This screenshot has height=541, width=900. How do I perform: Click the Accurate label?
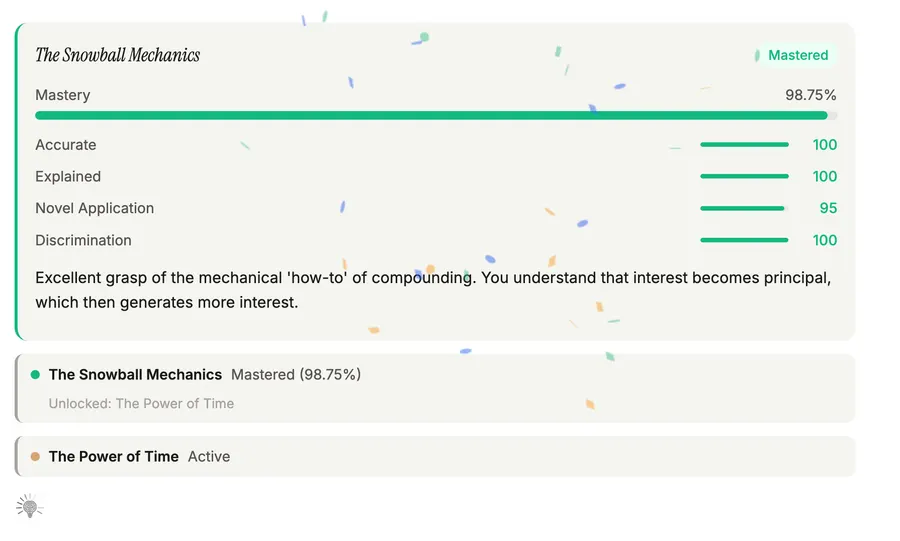65,145
